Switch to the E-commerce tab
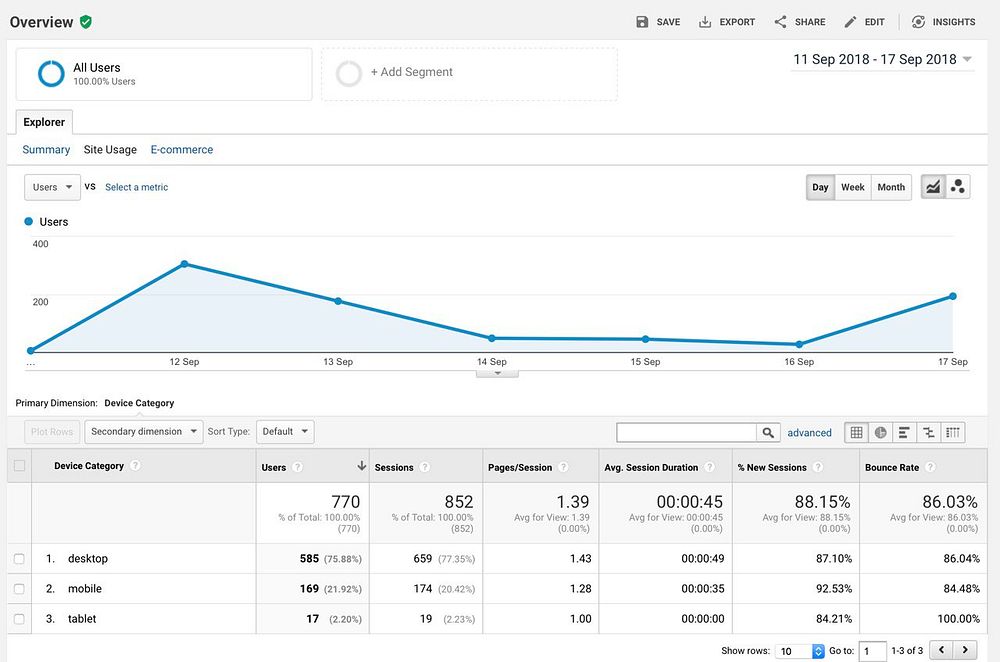Screen dimensions: 1000x662 tap(182, 149)
